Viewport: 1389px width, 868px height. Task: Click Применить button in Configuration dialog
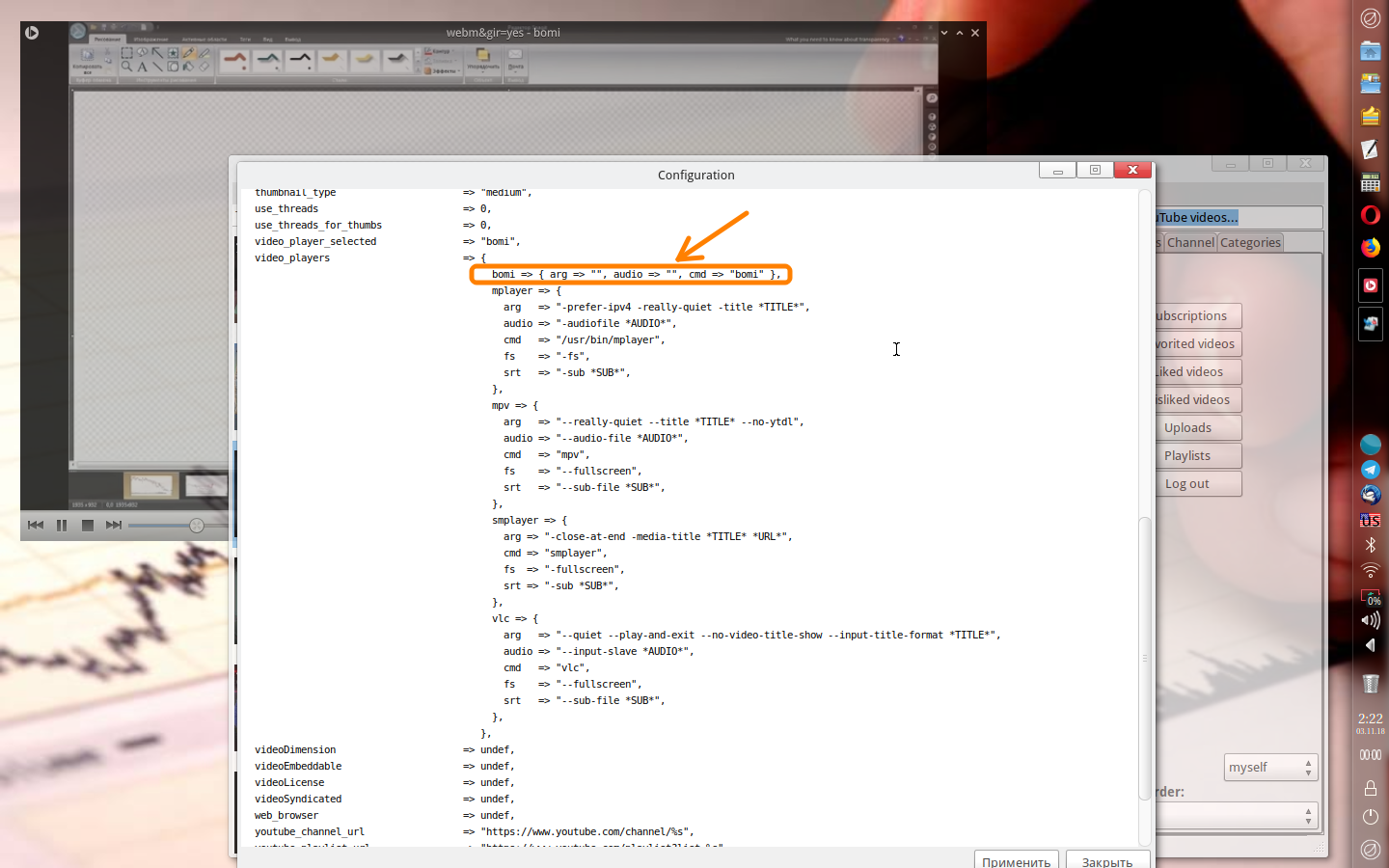[1017, 860]
